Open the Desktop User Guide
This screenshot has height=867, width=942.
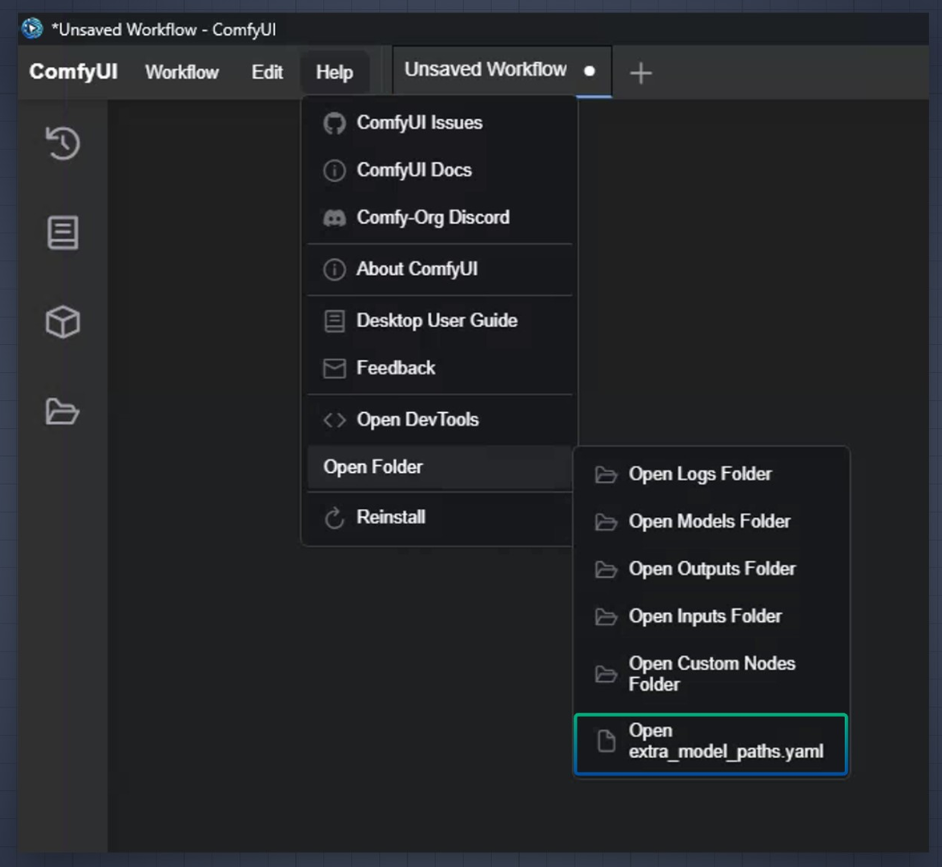[x=436, y=321]
